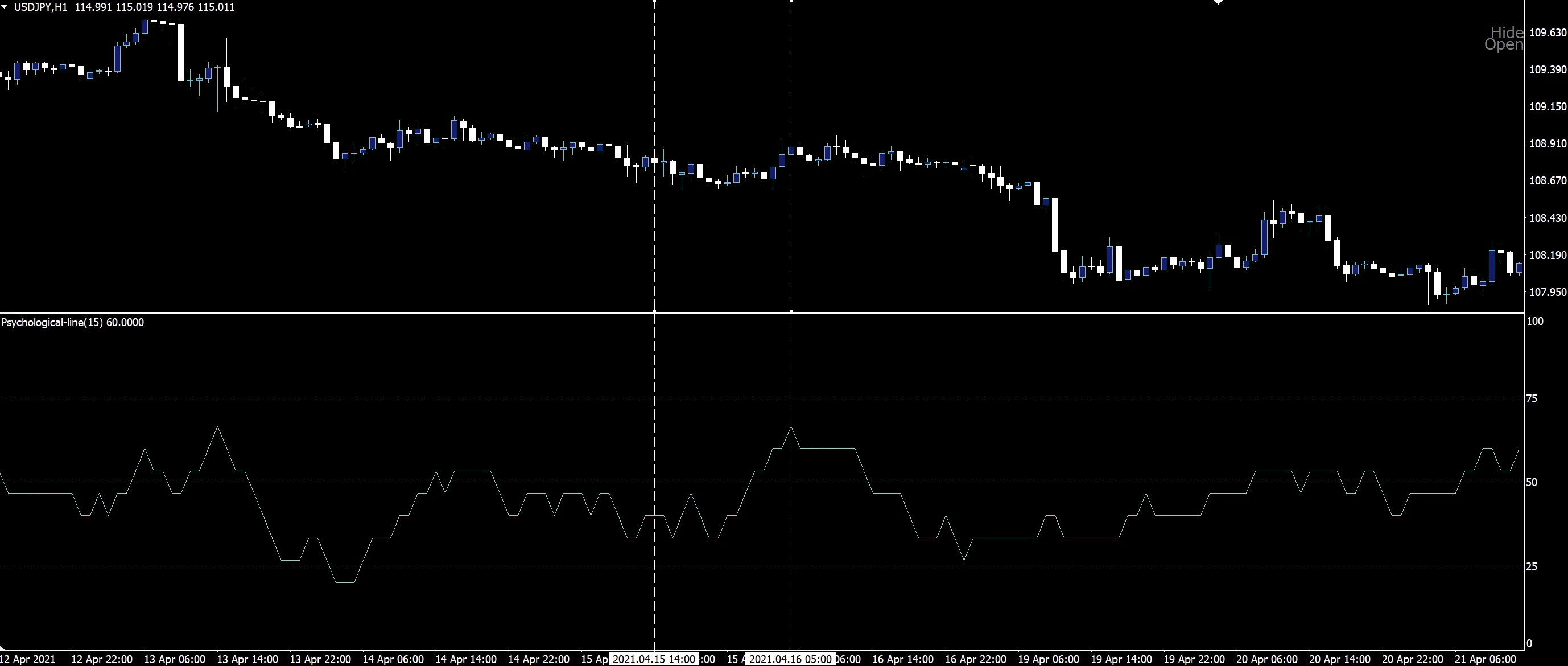Click the 13 Apr 14:00 time axis label
Screen dimensions: 1568x666
247,659
